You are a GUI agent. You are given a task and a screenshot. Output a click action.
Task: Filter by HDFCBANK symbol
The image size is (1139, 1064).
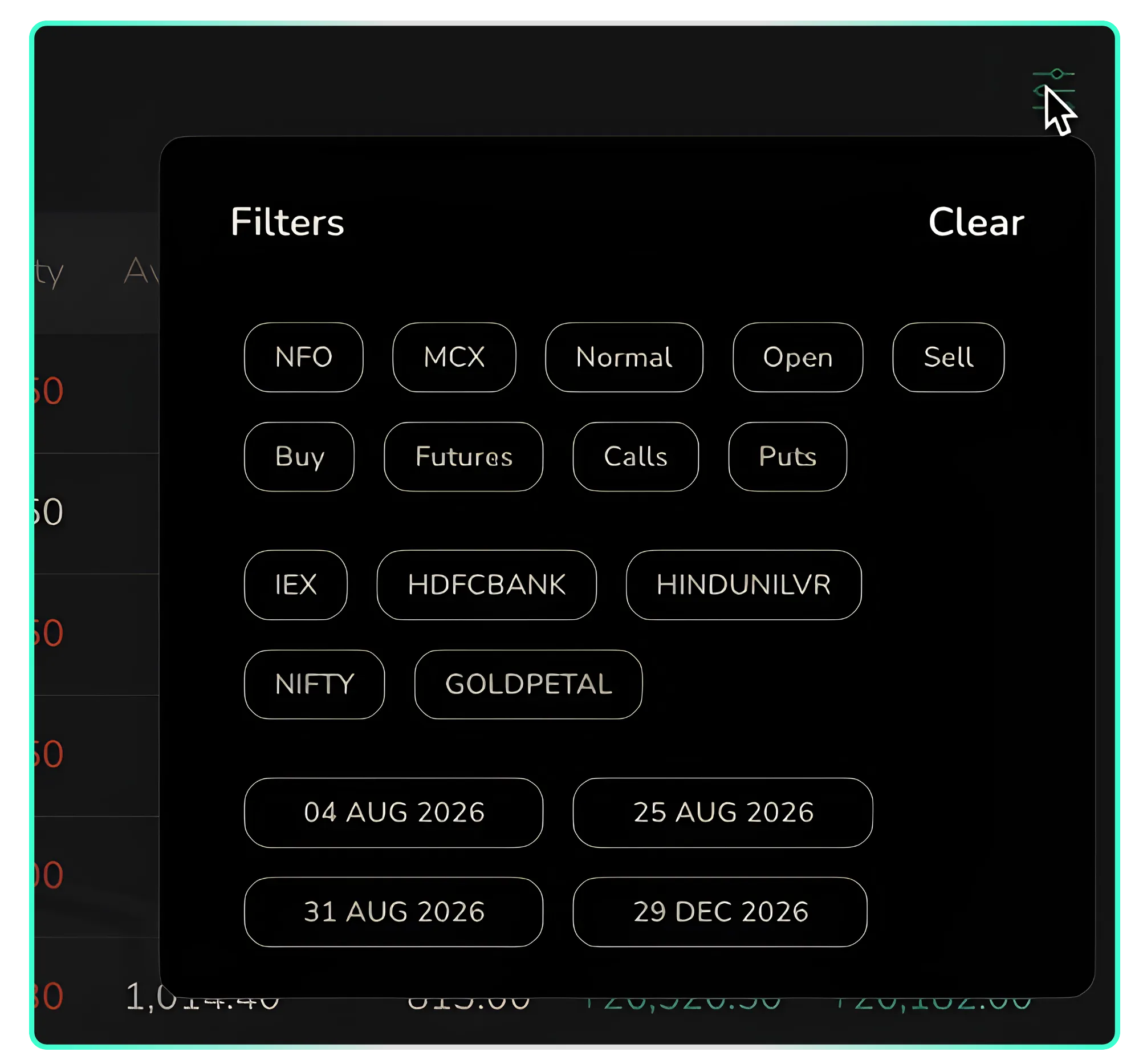point(486,584)
